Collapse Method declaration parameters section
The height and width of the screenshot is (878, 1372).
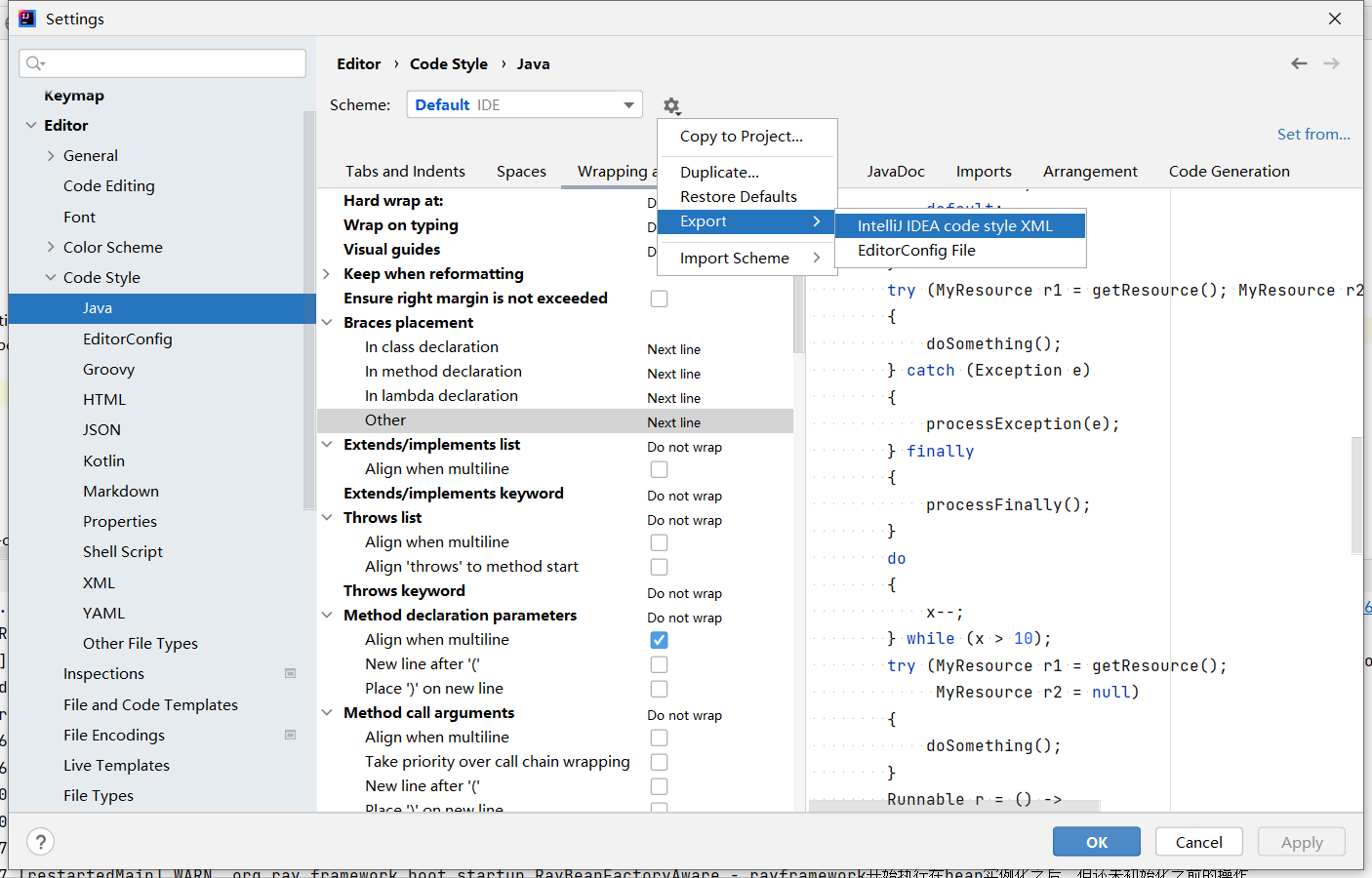click(x=327, y=616)
